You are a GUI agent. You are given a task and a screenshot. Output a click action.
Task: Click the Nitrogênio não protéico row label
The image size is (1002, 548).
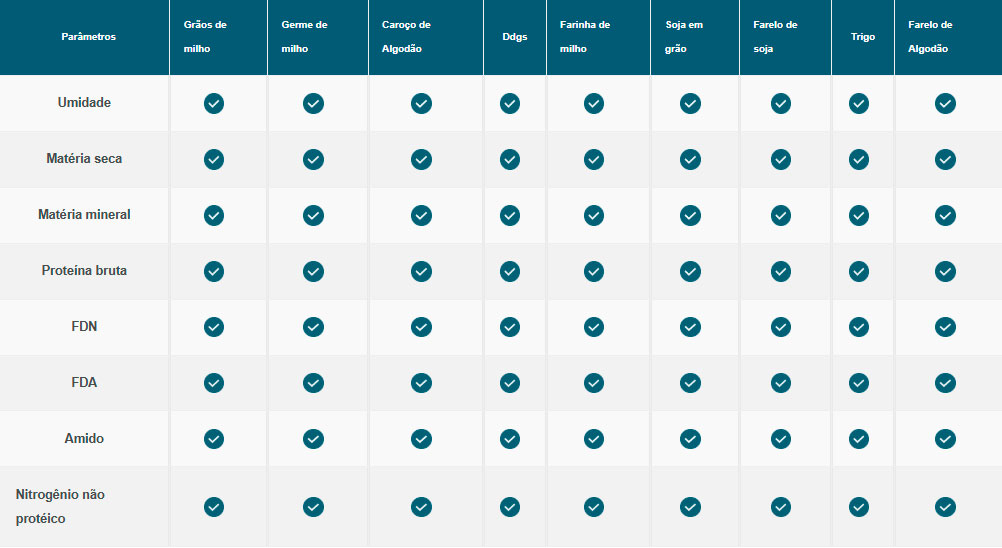point(60,507)
